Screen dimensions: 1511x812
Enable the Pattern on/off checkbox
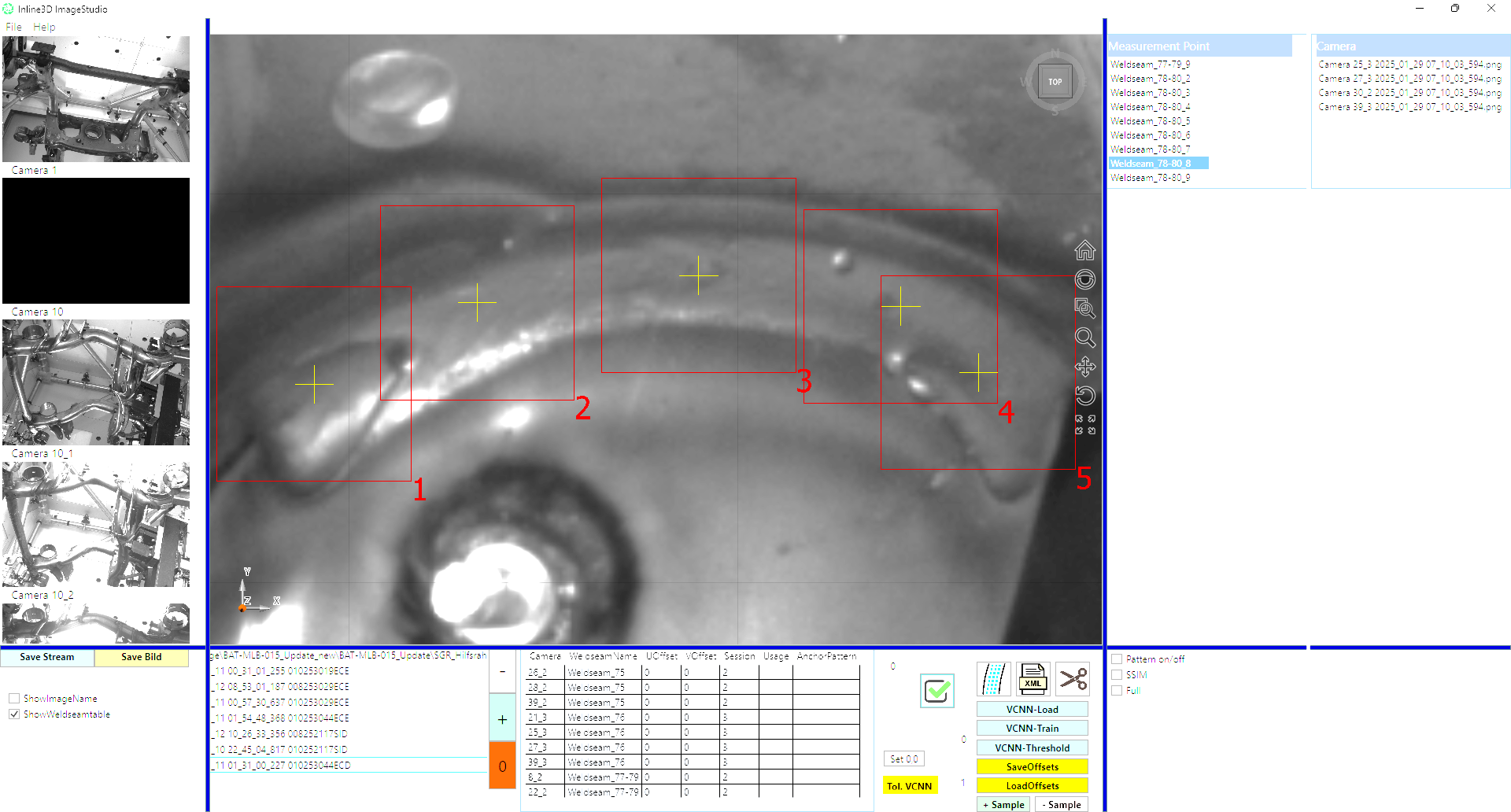(1117, 659)
